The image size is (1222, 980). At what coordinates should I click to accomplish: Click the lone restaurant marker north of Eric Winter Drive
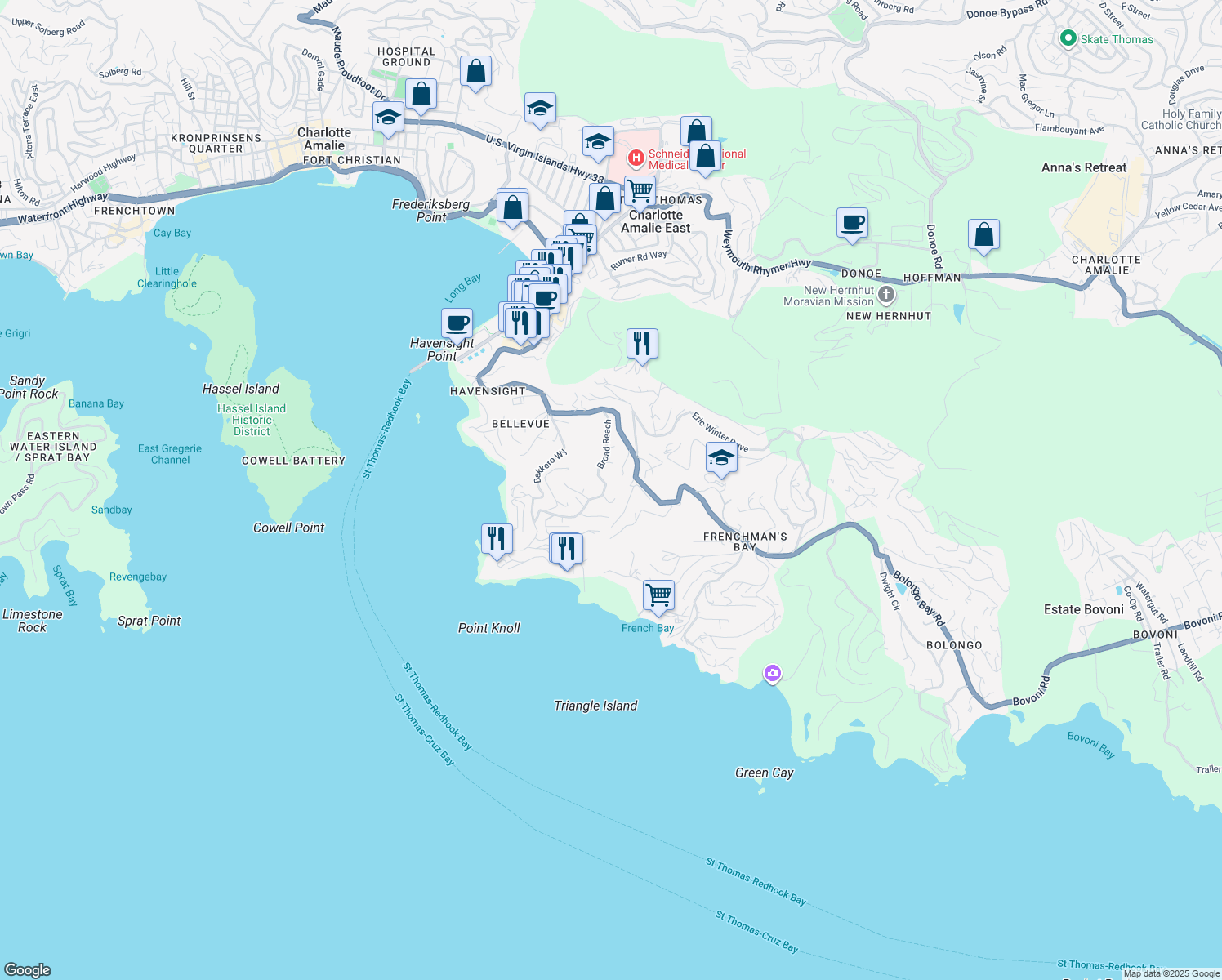pyautogui.click(x=642, y=344)
